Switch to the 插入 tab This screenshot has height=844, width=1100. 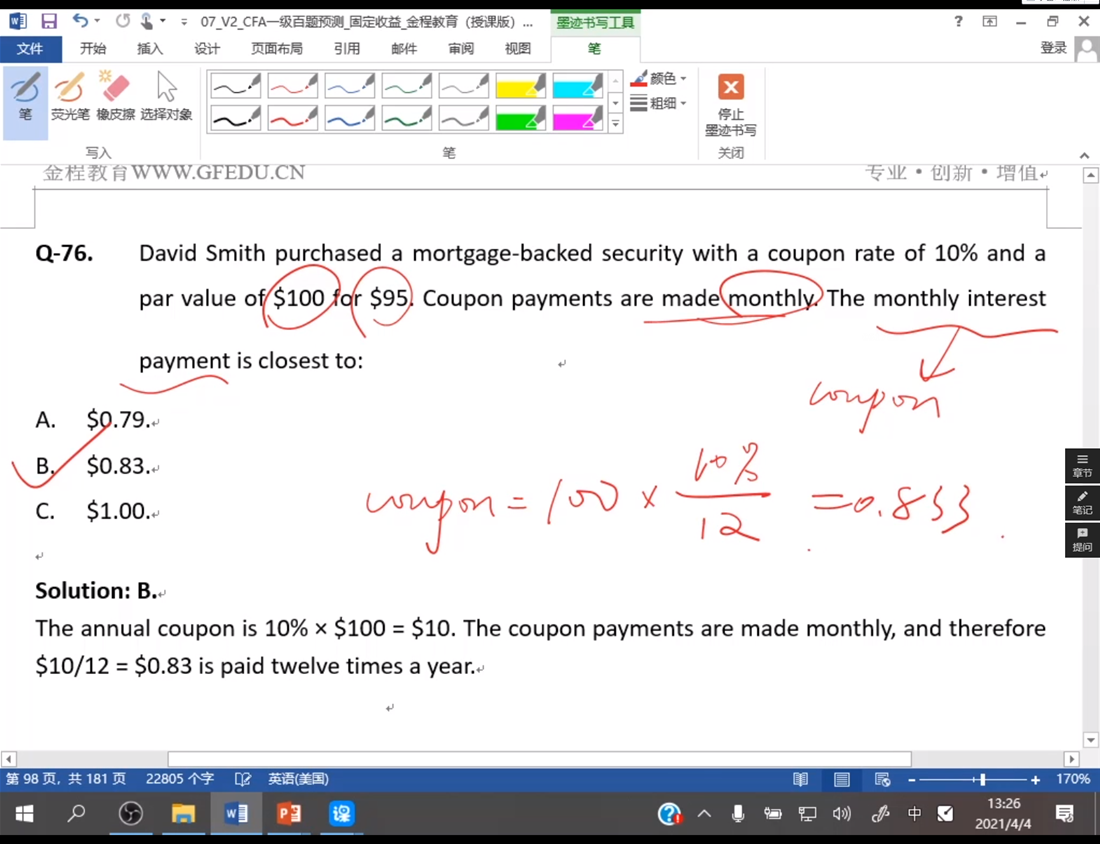149,48
